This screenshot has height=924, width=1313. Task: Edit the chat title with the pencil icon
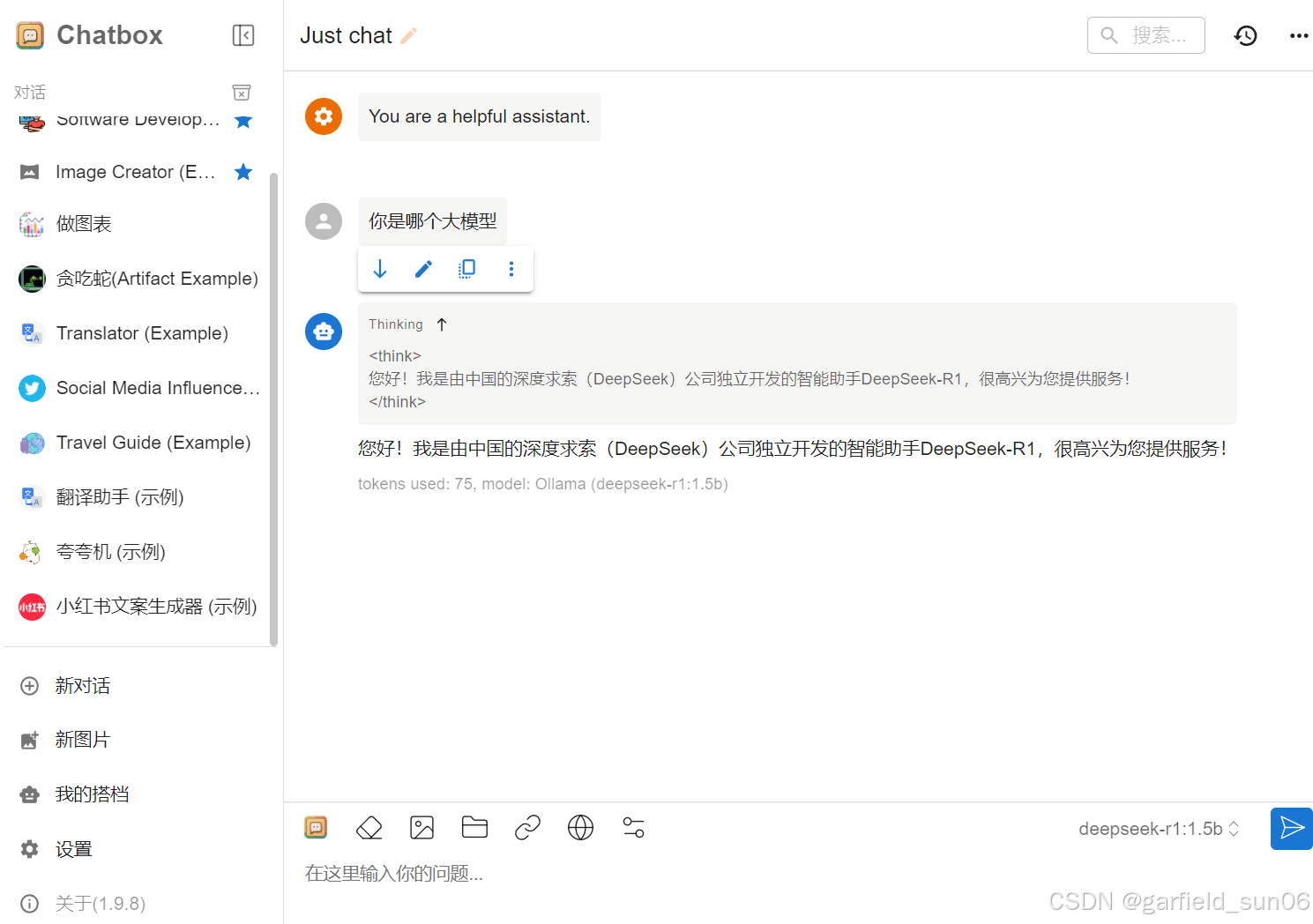408,35
